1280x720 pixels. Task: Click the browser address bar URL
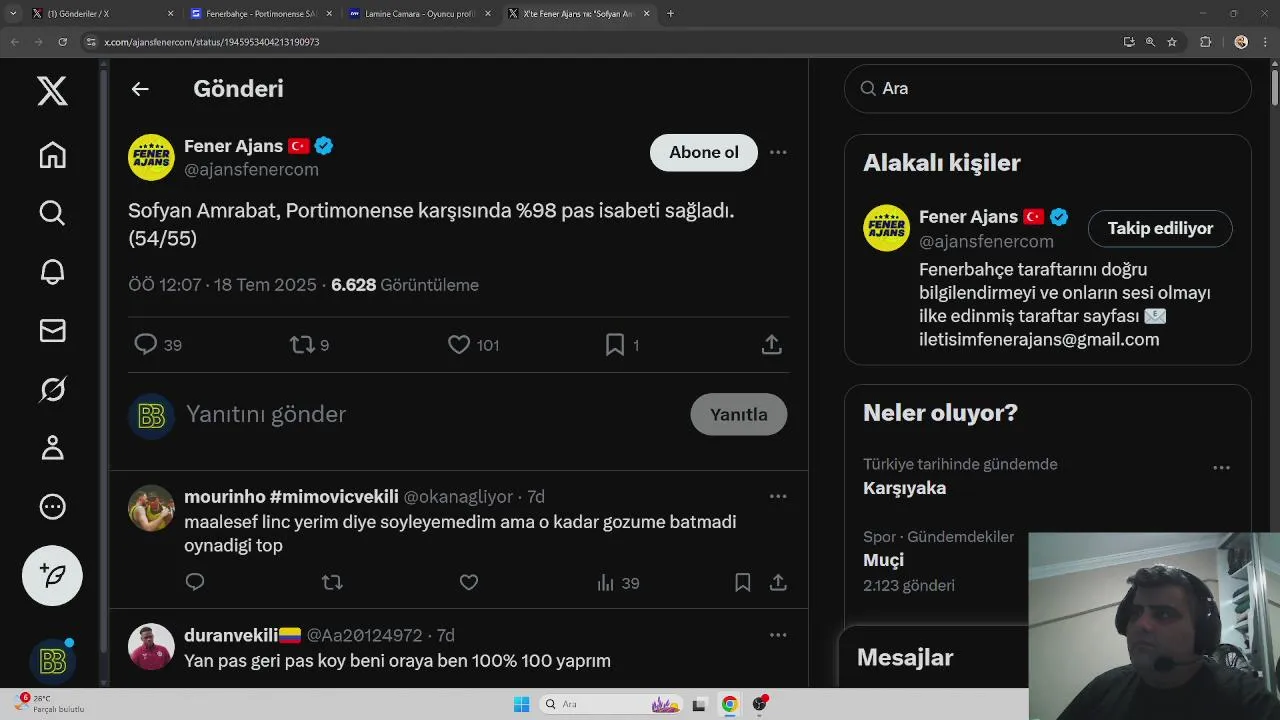point(212,42)
